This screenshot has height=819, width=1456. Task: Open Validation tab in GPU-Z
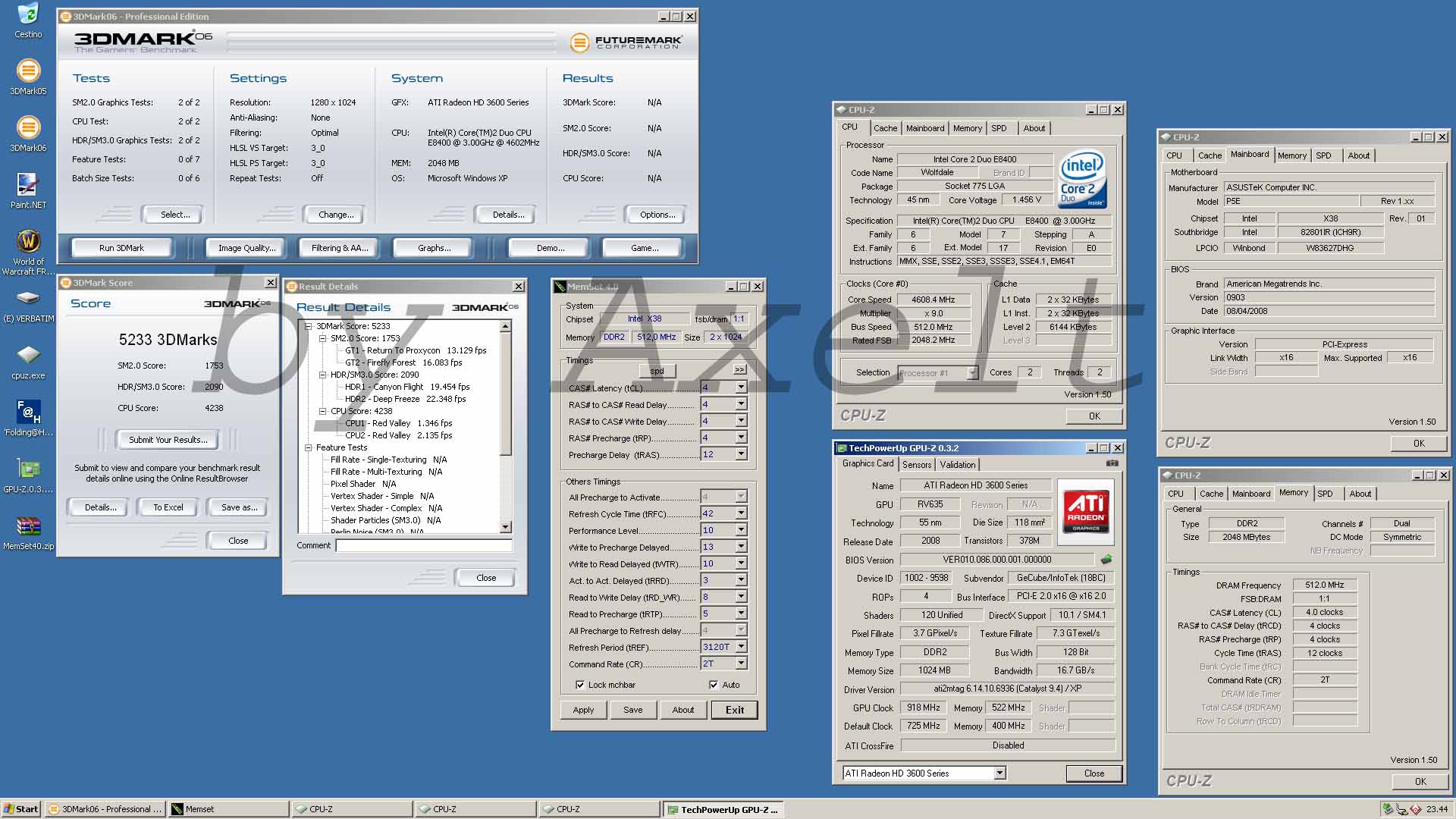point(957,465)
